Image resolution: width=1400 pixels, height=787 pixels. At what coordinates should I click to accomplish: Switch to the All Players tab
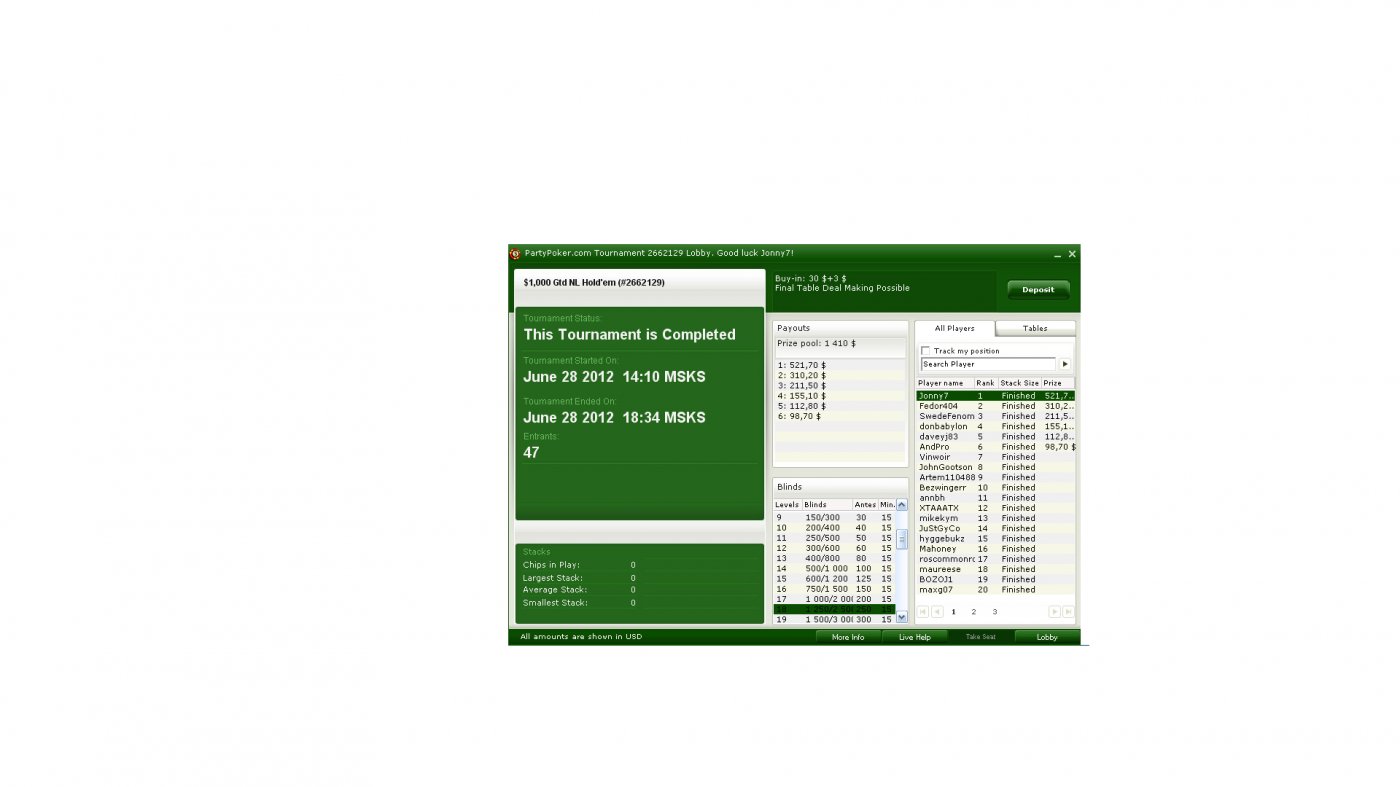(x=955, y=328)
